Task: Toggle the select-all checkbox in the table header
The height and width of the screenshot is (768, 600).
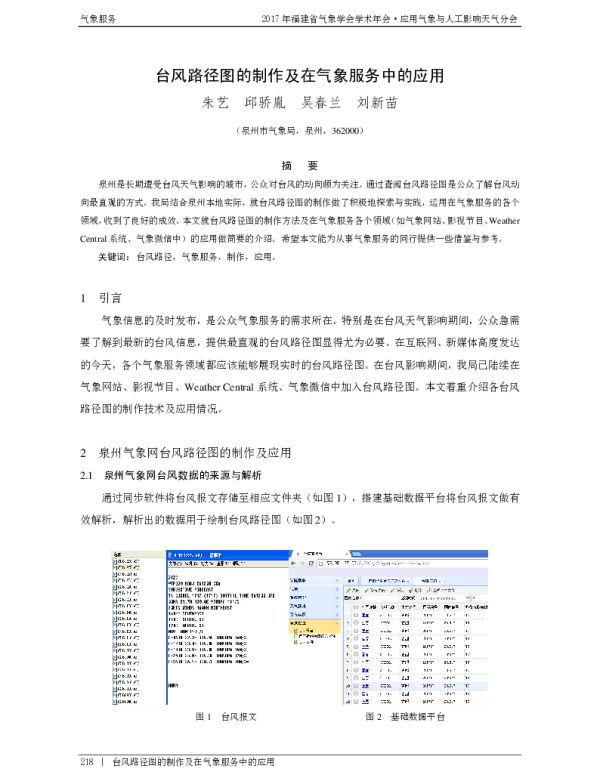Action: coord(354,607)
